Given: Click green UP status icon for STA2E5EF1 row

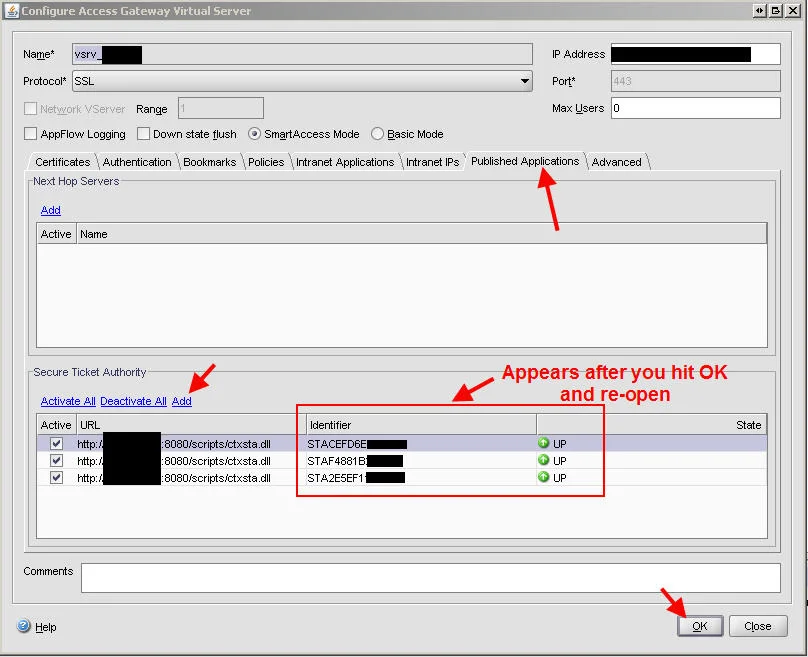Looking at the screenshot, I should [x=543, y=477].
